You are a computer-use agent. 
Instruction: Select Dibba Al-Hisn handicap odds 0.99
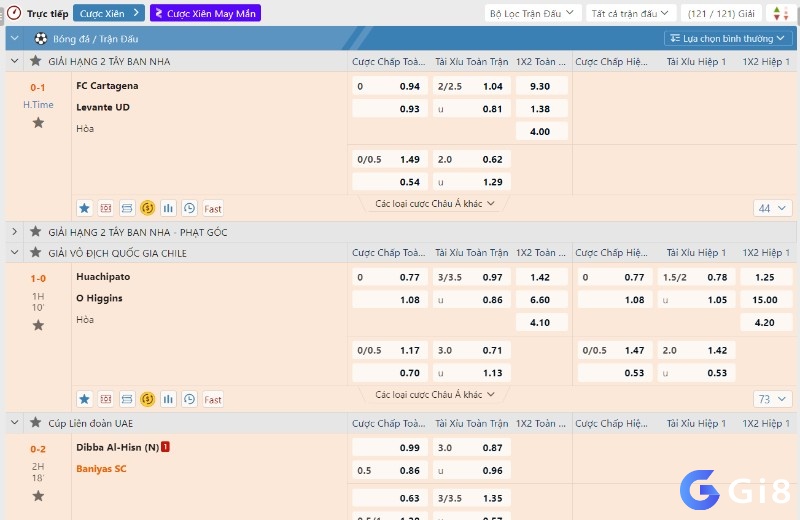click(390, 448)
